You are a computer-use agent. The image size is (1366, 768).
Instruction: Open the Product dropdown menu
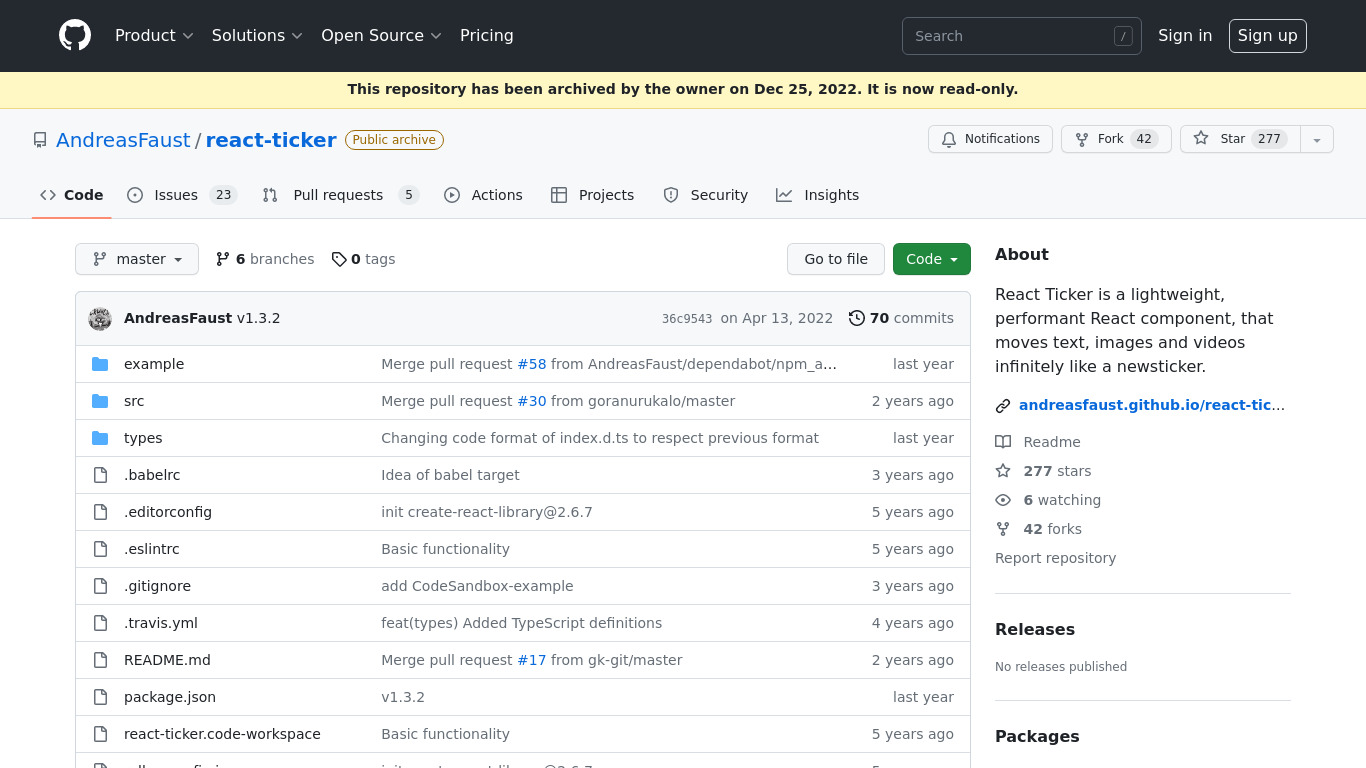click(154, 35)
